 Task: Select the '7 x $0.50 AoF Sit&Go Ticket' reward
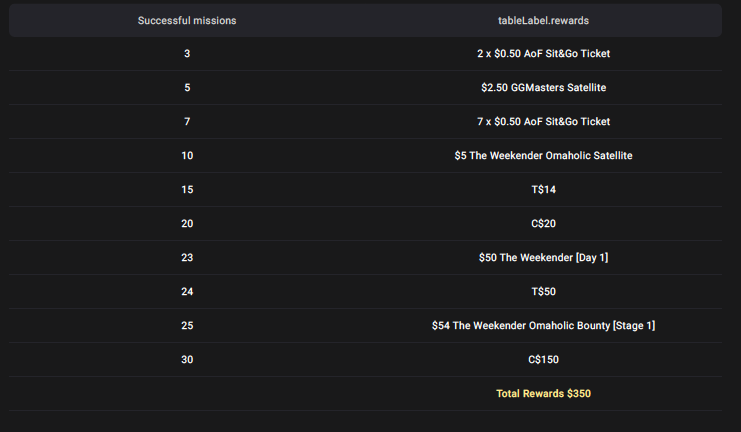(x=543, y=122)
